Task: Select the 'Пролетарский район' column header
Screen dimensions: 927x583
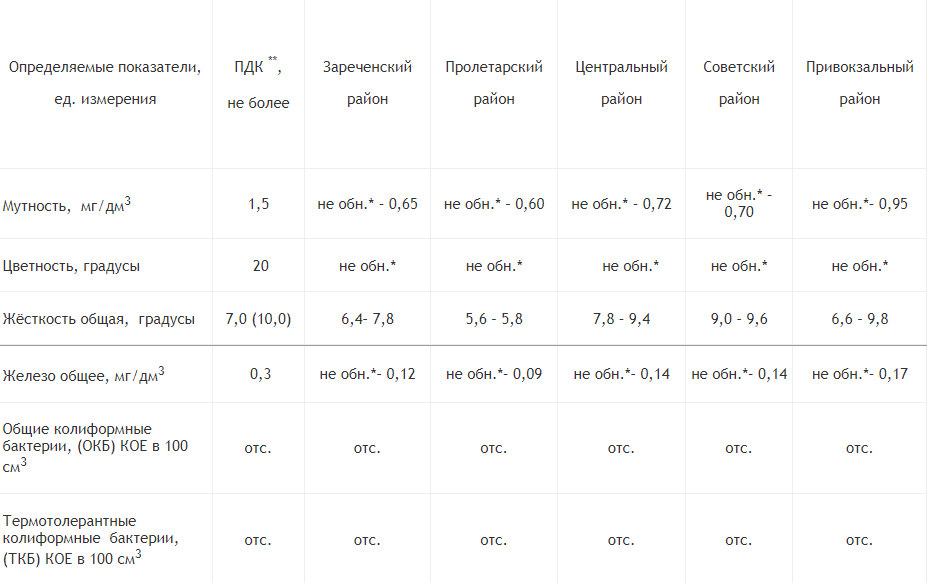Action: (494, 83)
